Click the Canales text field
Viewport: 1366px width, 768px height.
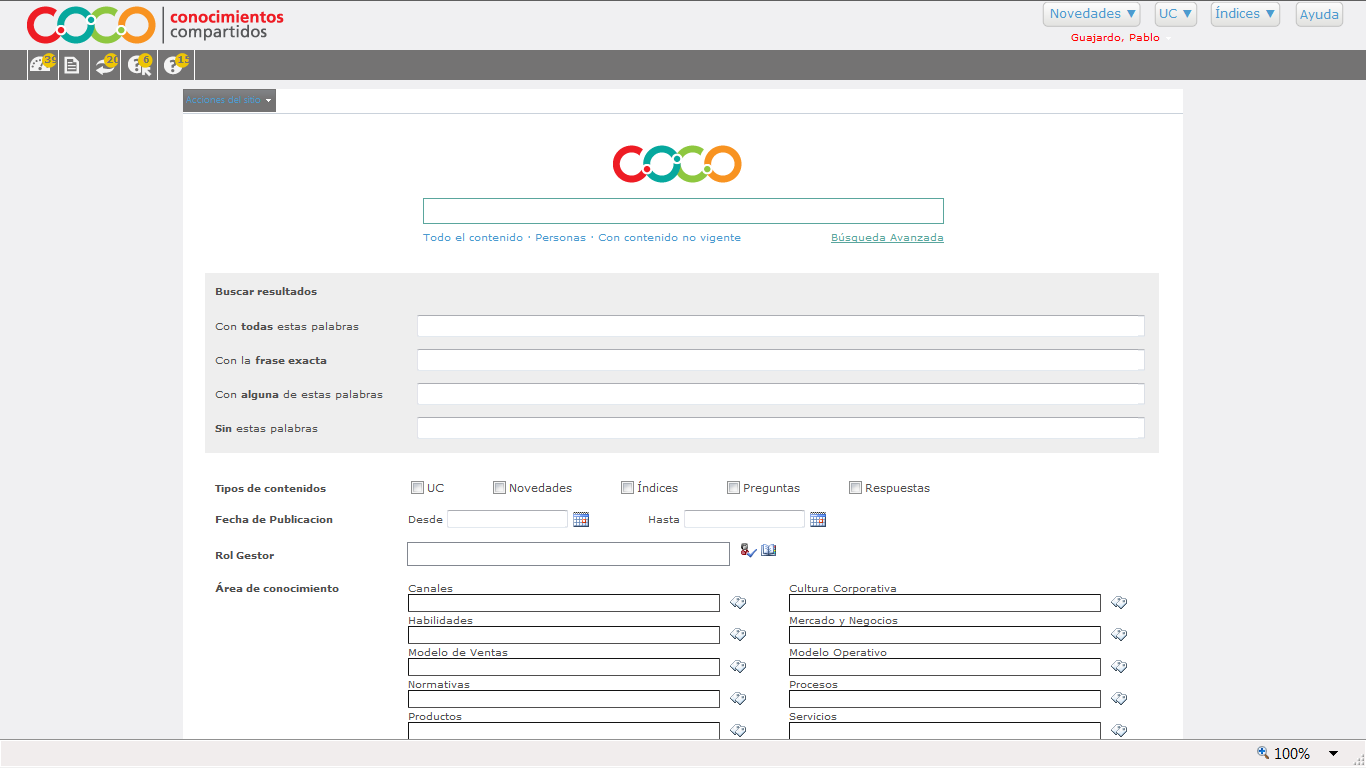[564, 603]
